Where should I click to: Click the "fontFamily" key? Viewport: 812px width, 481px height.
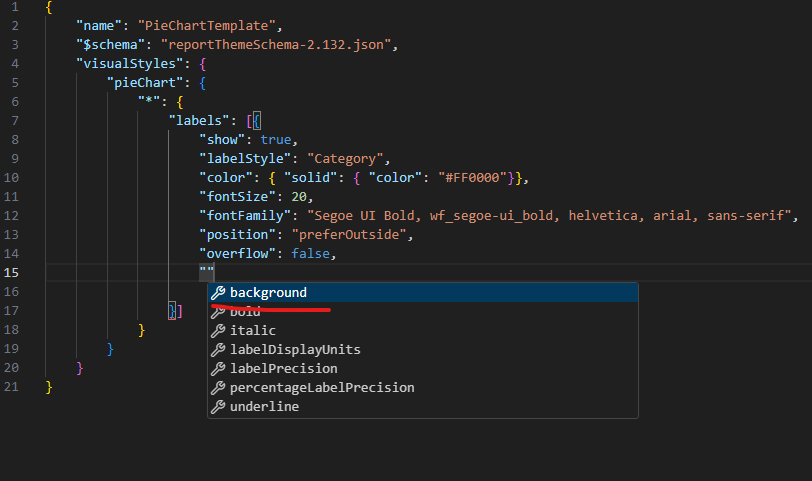pos(245,216)
